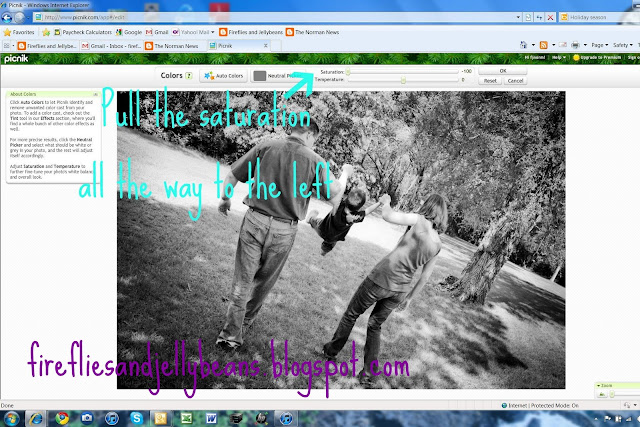Click the Saturation slider handle
This screenshot has height=427, width=640.
[x=348, y=71]
